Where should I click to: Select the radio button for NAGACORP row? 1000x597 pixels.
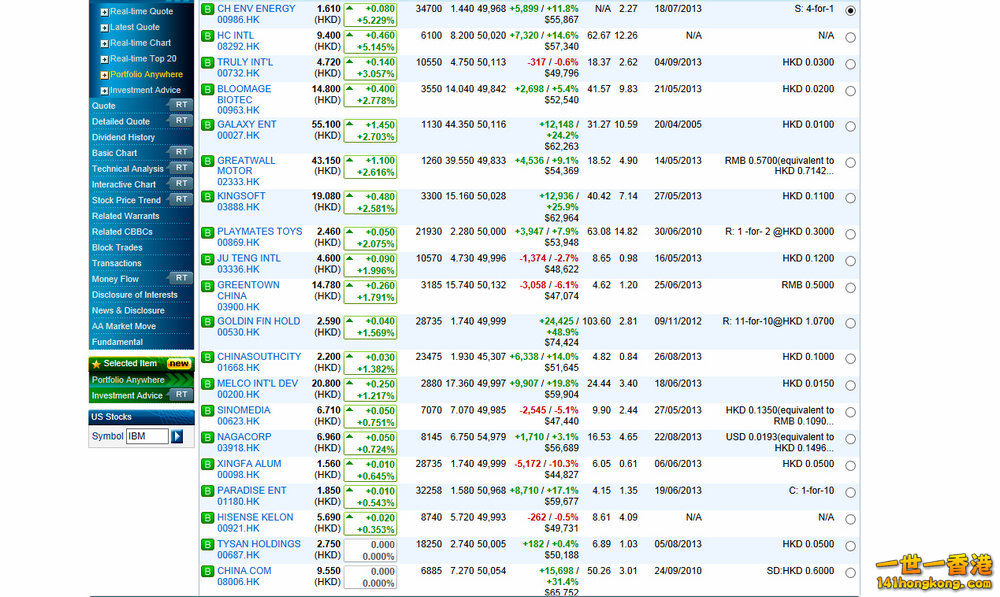(850, 439)
